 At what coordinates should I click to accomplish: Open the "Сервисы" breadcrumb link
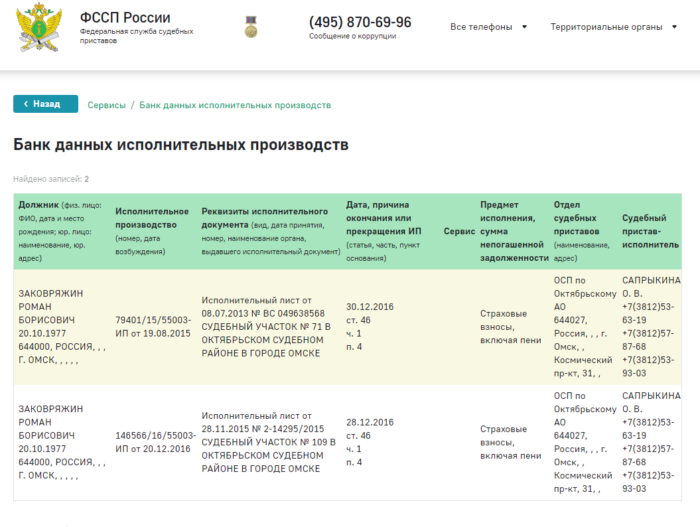107,105
